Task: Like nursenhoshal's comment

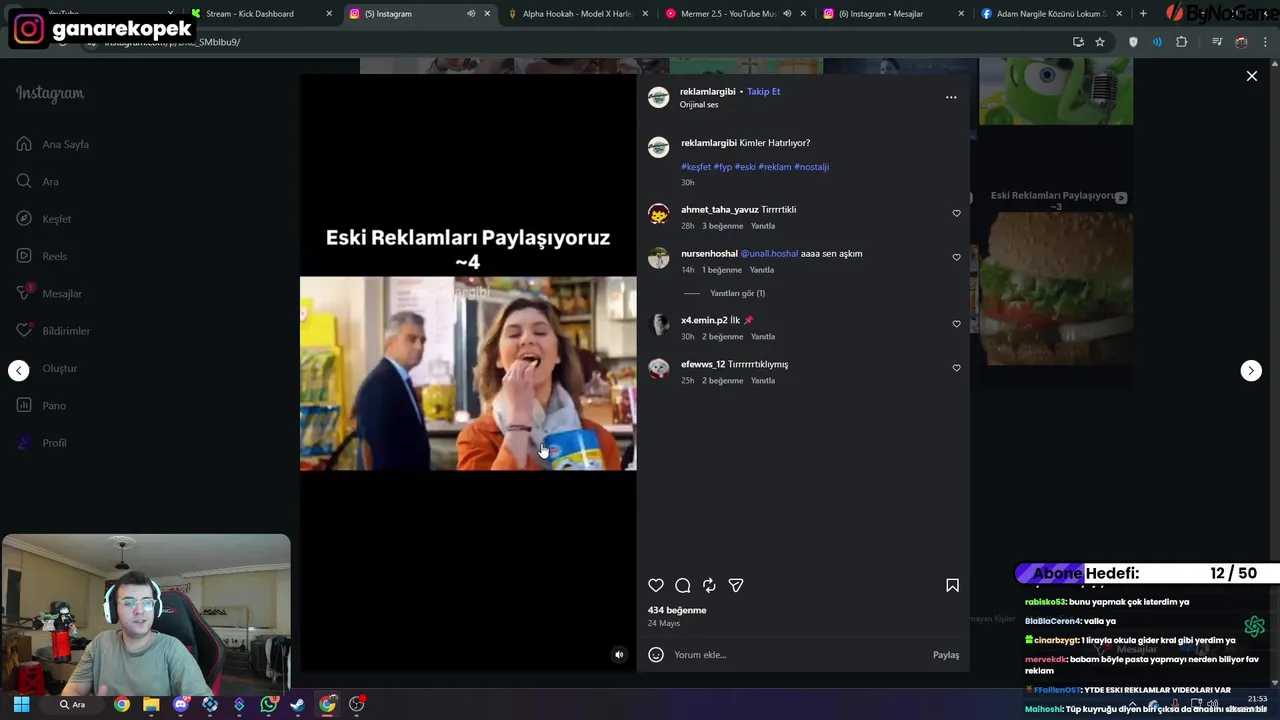Action: (x=956, y=257)
